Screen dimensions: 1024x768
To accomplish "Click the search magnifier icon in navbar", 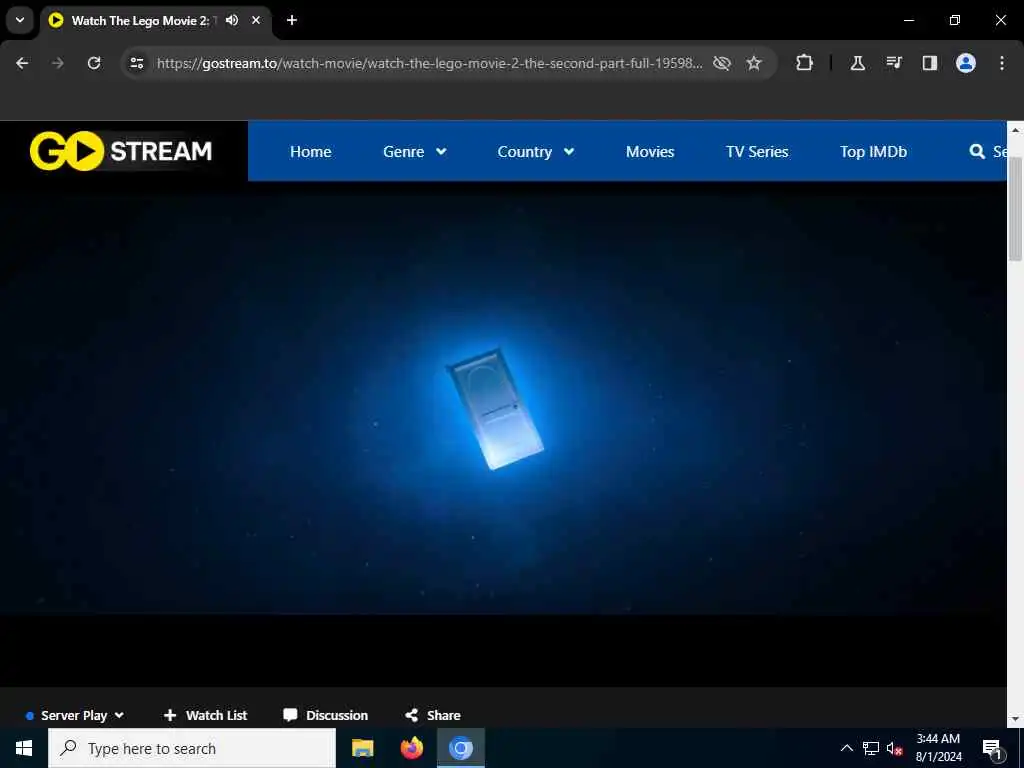I will click(x=977, y=152).
